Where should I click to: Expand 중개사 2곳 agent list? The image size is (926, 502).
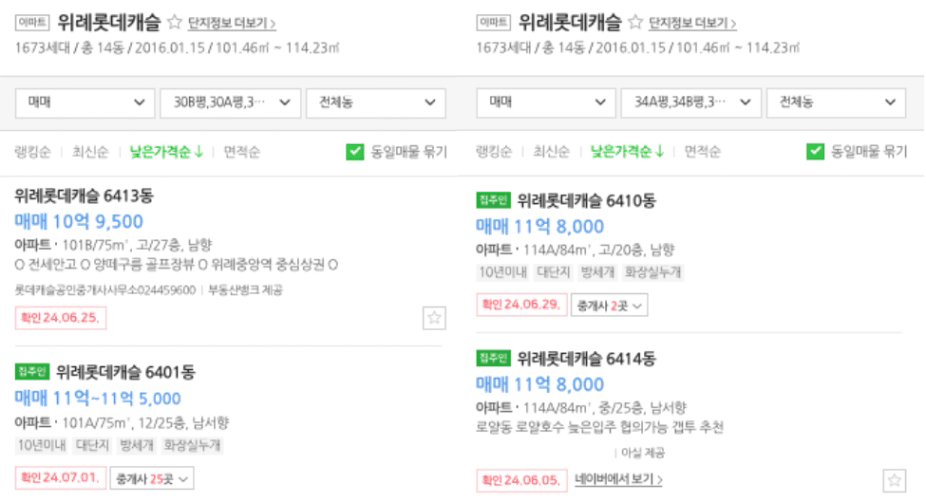pyautogui.click(x=609, y=305)
